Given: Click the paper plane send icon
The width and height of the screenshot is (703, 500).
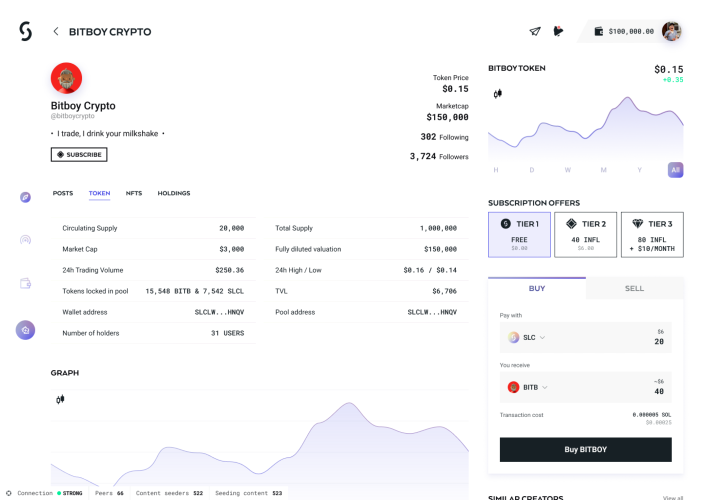Looking at the screenshot, I should click(x=535, y=31).
